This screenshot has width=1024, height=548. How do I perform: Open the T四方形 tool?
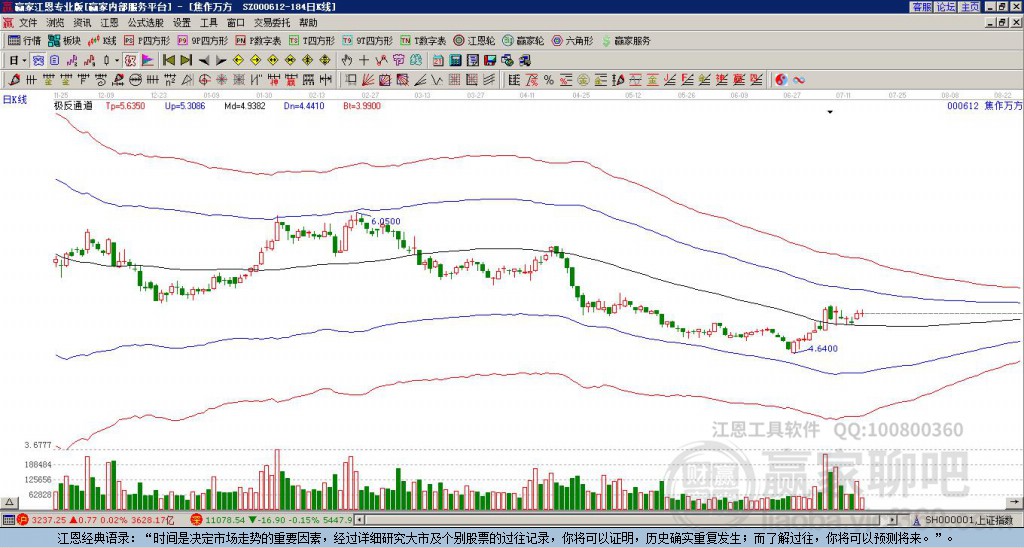click(x=312, y=40)
